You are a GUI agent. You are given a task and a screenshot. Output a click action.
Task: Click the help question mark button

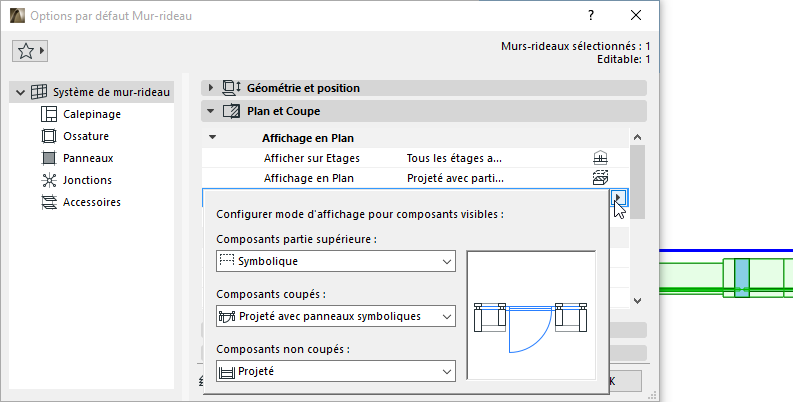pyautogui.click(x=591, y=15)
